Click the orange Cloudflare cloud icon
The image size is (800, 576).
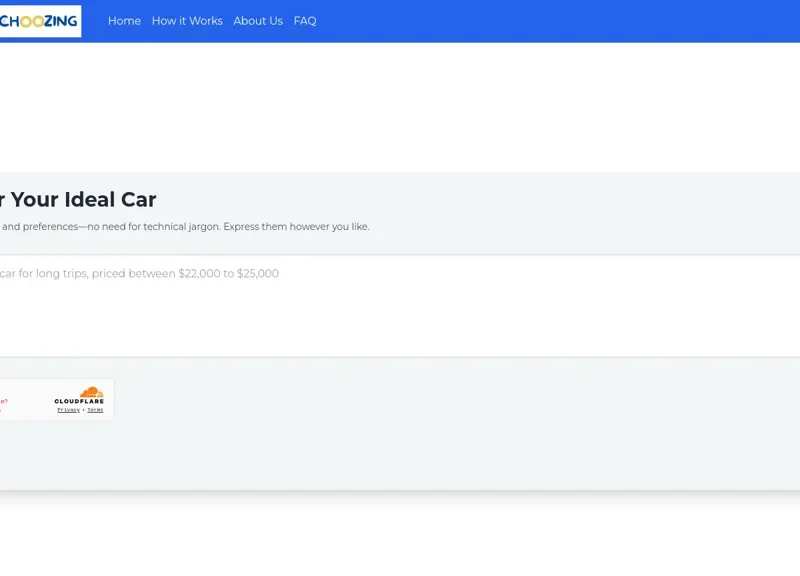click(92, 392)
